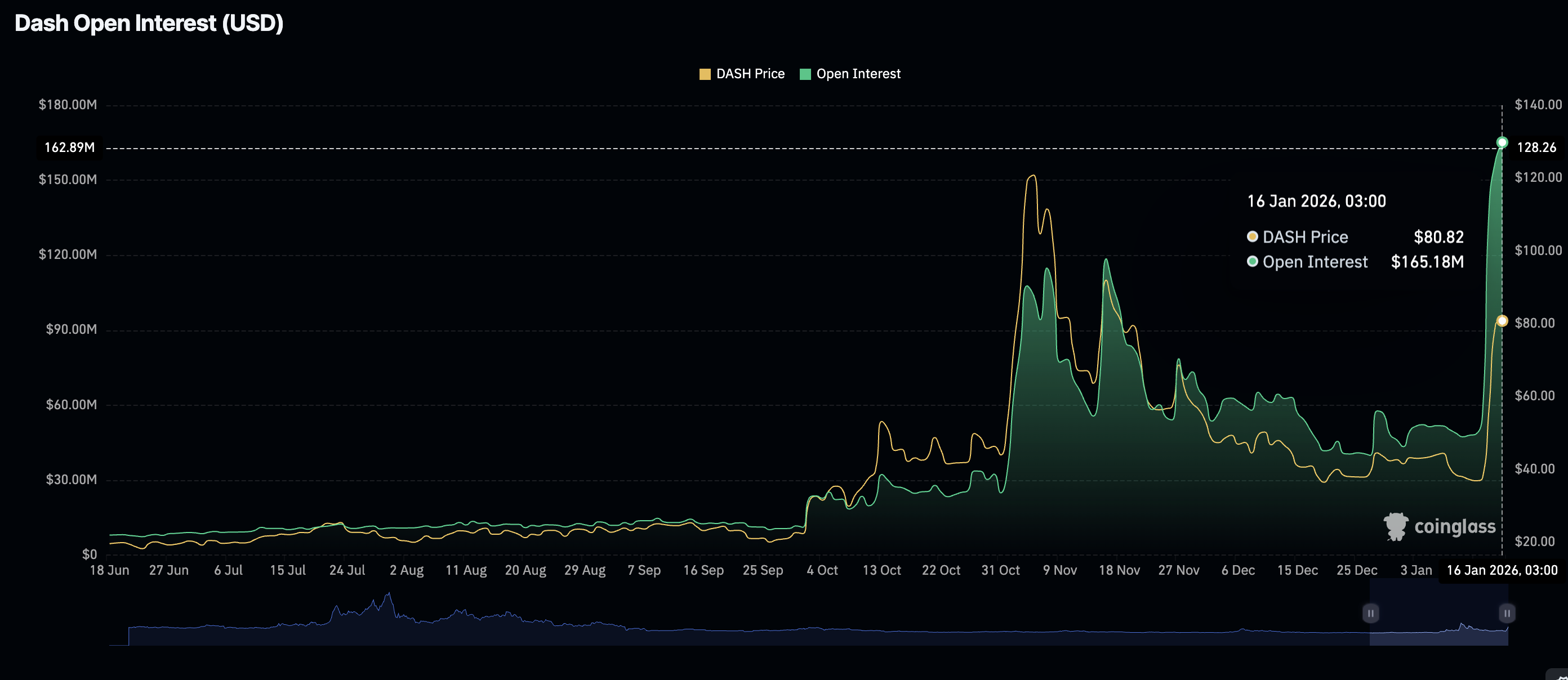Click the selected range in the navigator

point(1438,627)
